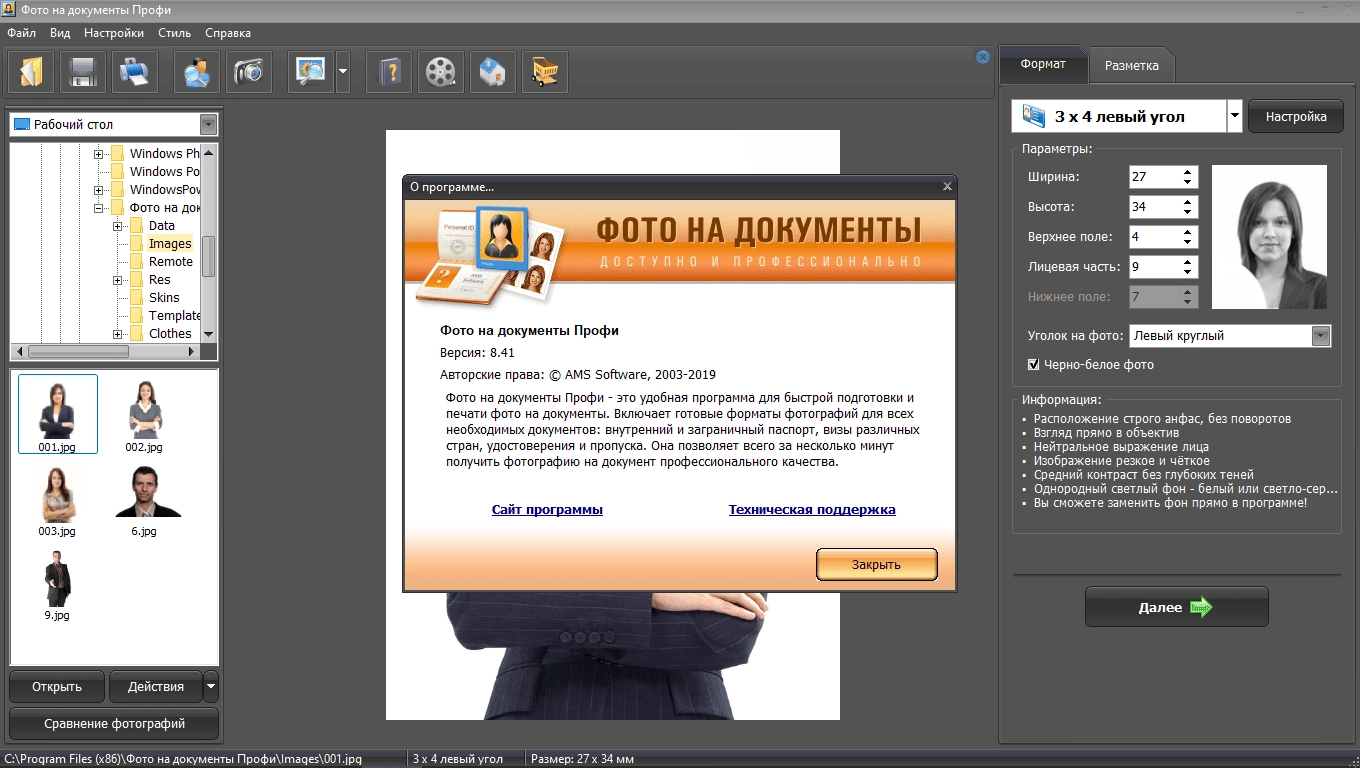Image resolution: width=1360 pixels, height=768 pixels.
Task: Select the 6.jpg thumbnail
Action: [145, 500]
